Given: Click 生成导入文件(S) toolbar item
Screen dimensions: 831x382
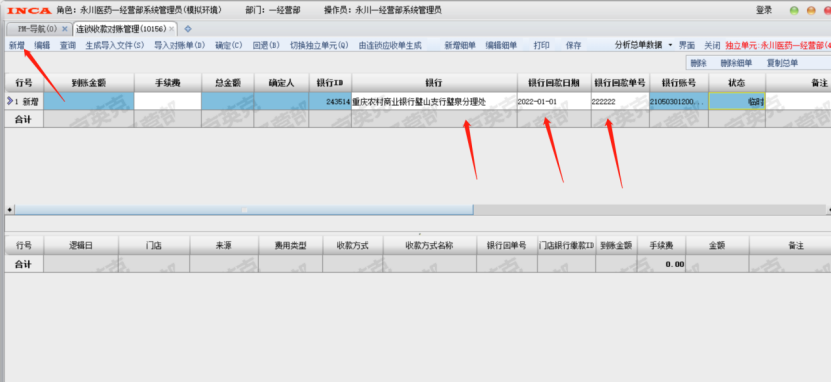Looking at the screenshot, I should [115, 46].
